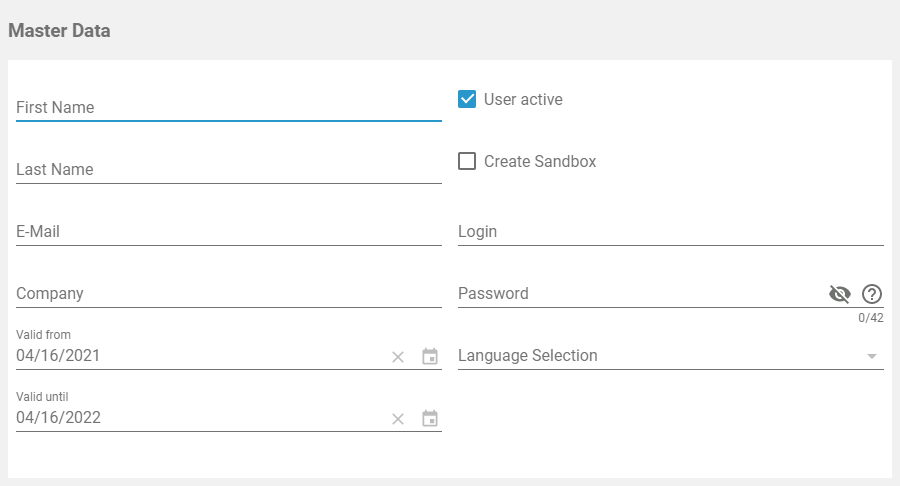900x486 pixels.
Task: Focus the Login input field
Action: [x=670, y=231]
